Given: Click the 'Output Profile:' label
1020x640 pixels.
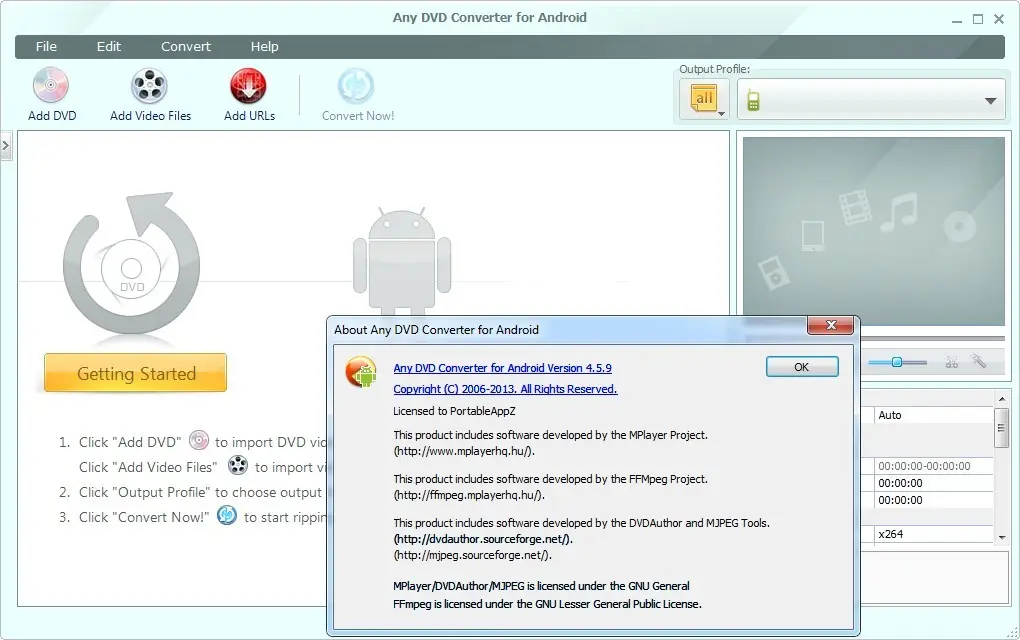Looking at the screenshot, I should pyautogui.click(x=714, y=69).
